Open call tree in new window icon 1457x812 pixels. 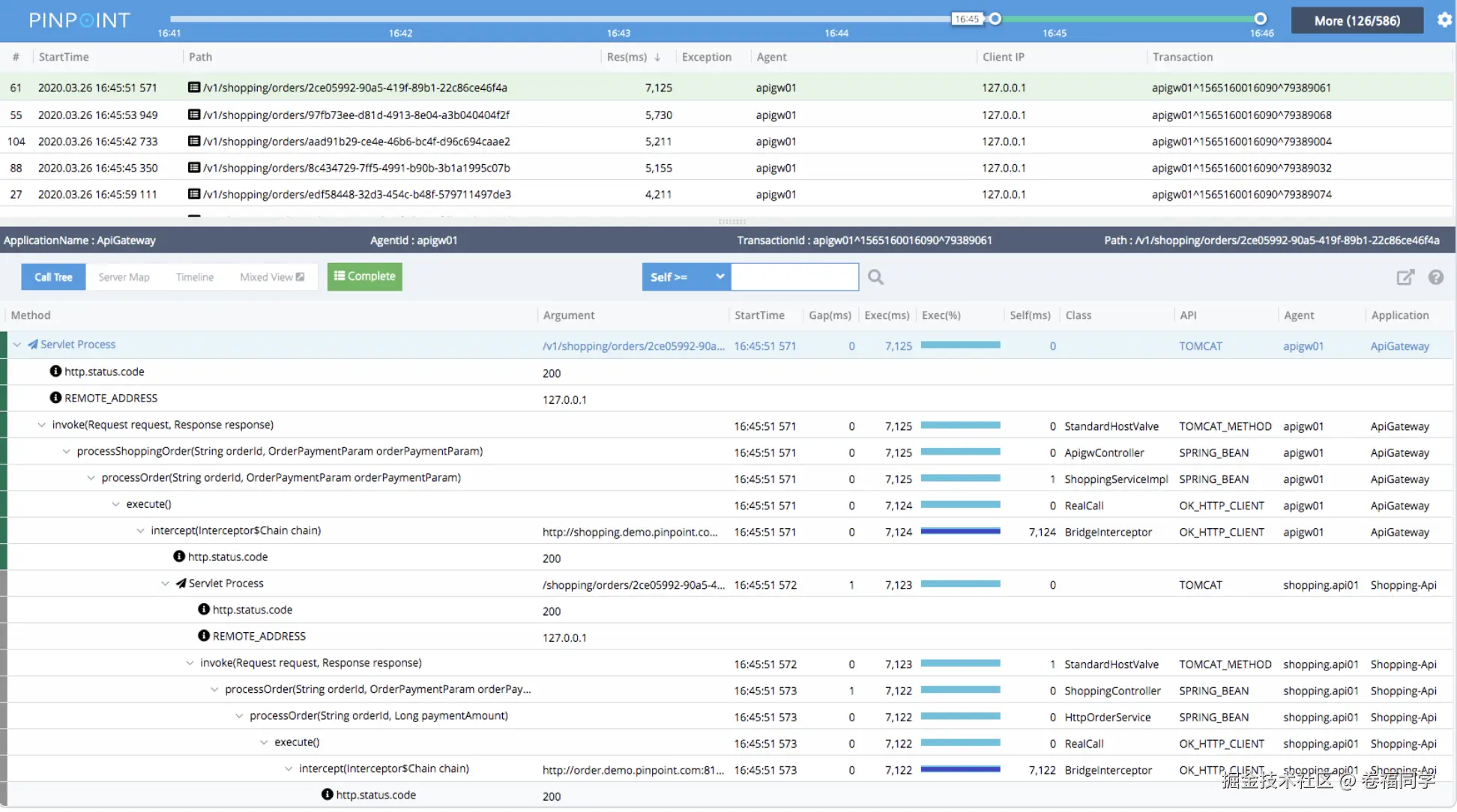tap(1405, 277)
